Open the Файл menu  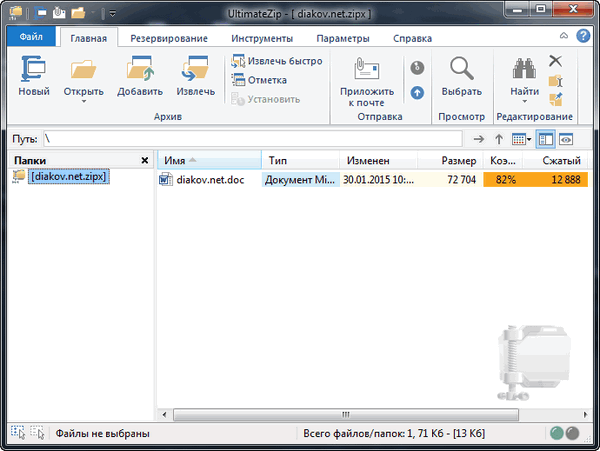pos(31,37)
